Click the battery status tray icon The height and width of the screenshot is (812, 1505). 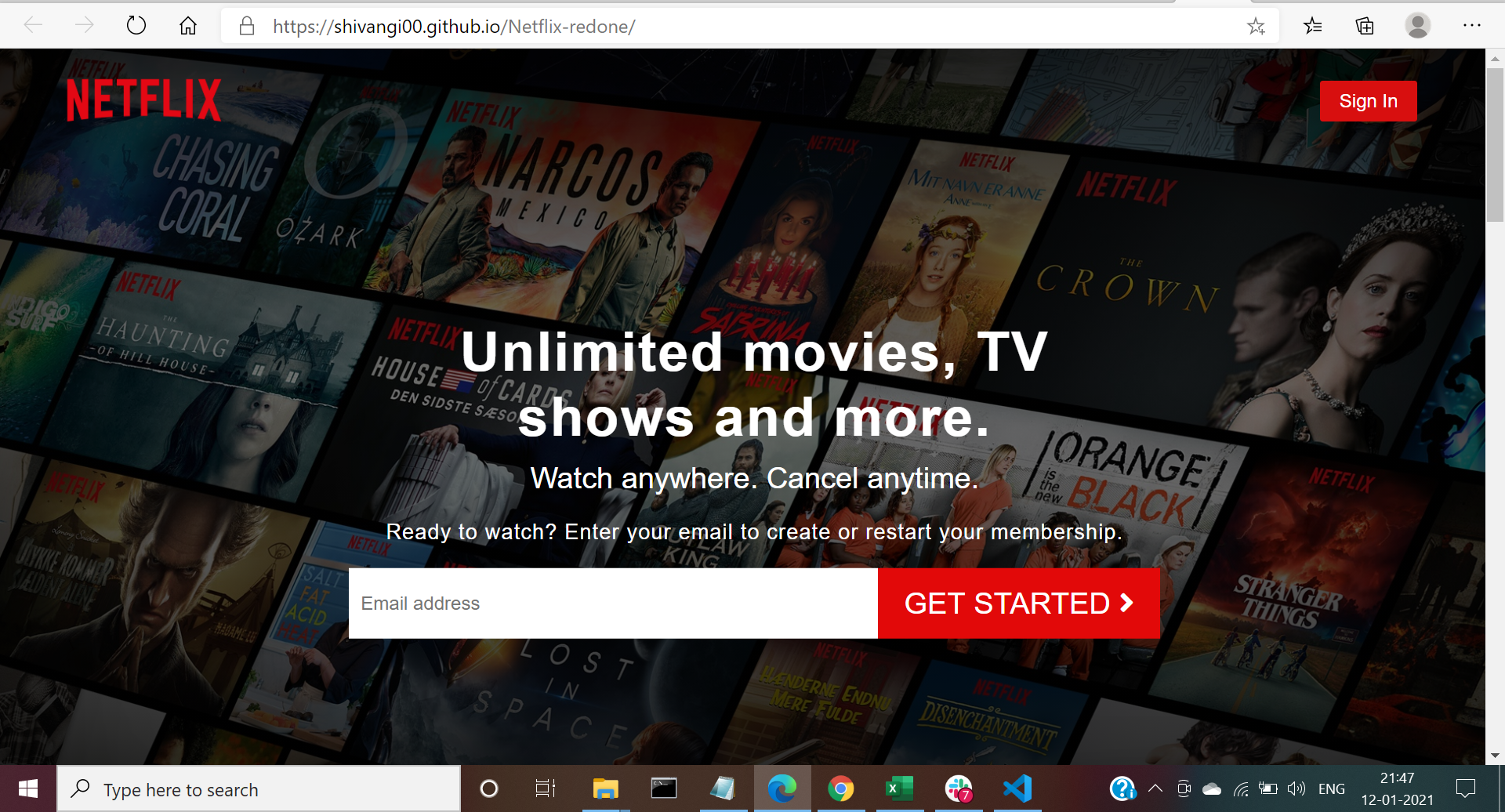(1268, 788)
